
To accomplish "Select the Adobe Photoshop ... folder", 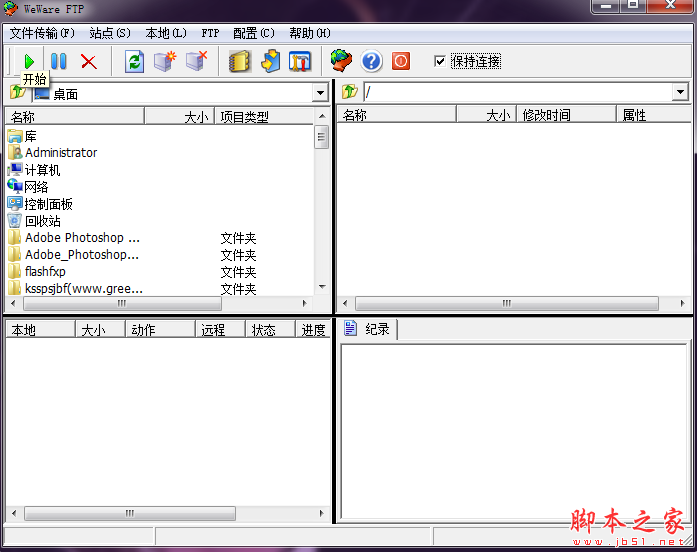I will point(74,238).
